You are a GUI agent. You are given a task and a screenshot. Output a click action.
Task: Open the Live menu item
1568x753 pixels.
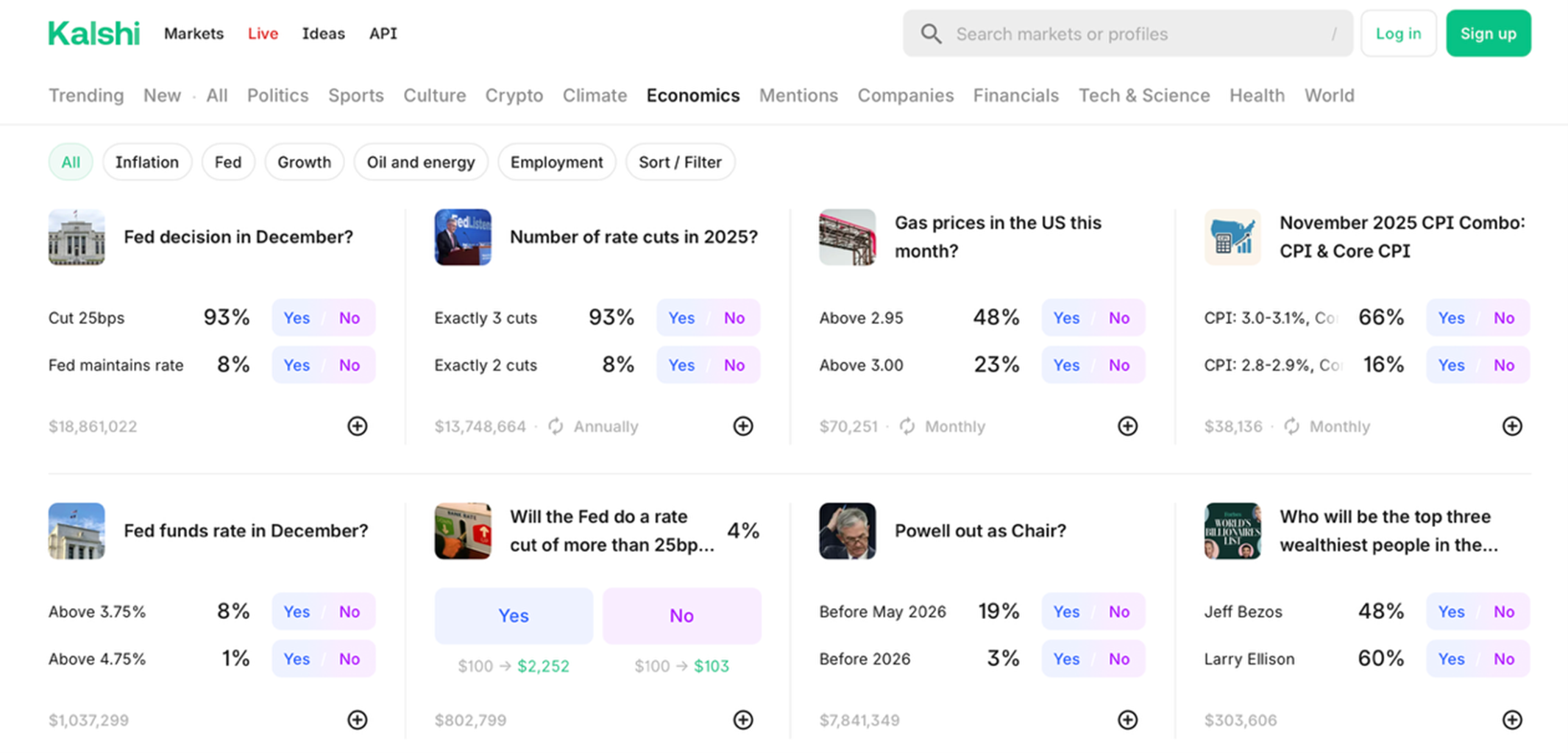[x=263, y=34]
